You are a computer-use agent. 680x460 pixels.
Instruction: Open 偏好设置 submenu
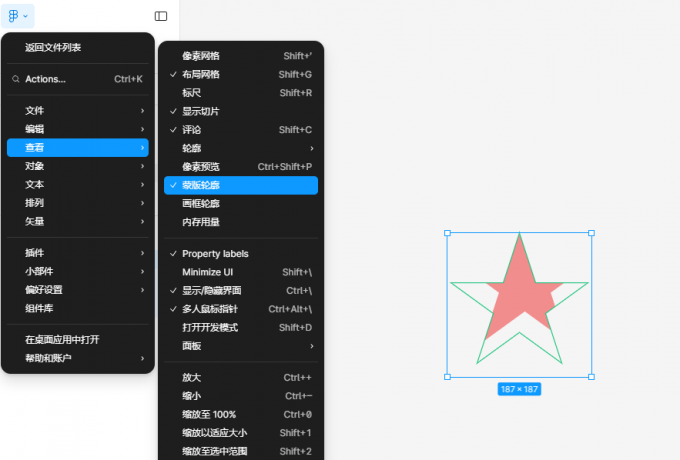coord(78,290)
